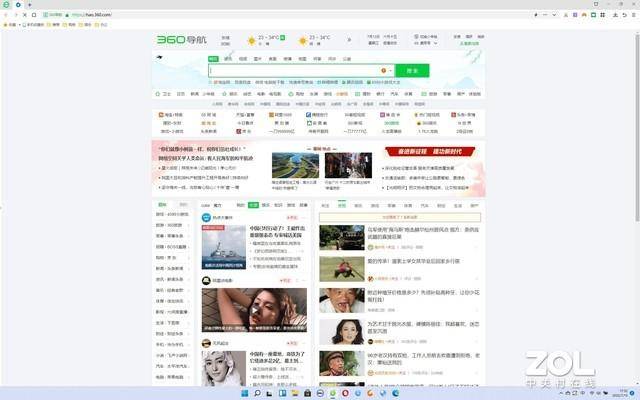Image resolution: width=640 pixels, height=400 pixels.
Task: Click the yellow notification bar above right news list
Action: (x=400, y=218)
